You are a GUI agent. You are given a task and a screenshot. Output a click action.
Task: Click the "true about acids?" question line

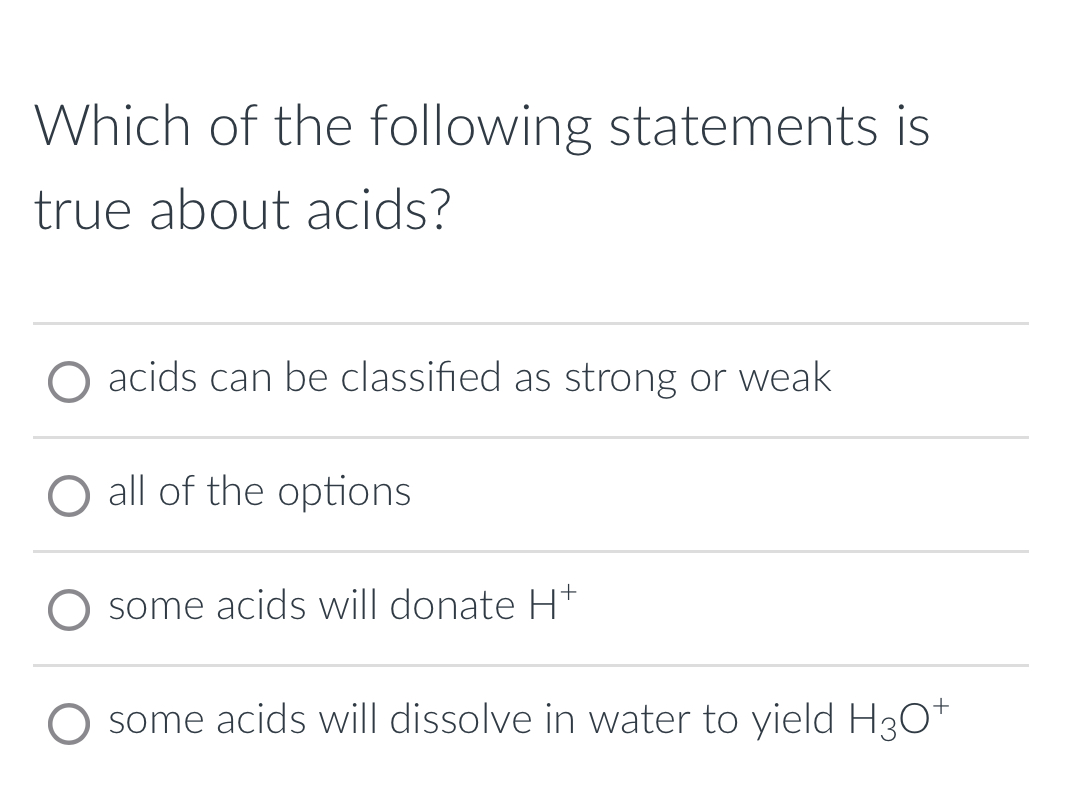(x=242, y=210)
